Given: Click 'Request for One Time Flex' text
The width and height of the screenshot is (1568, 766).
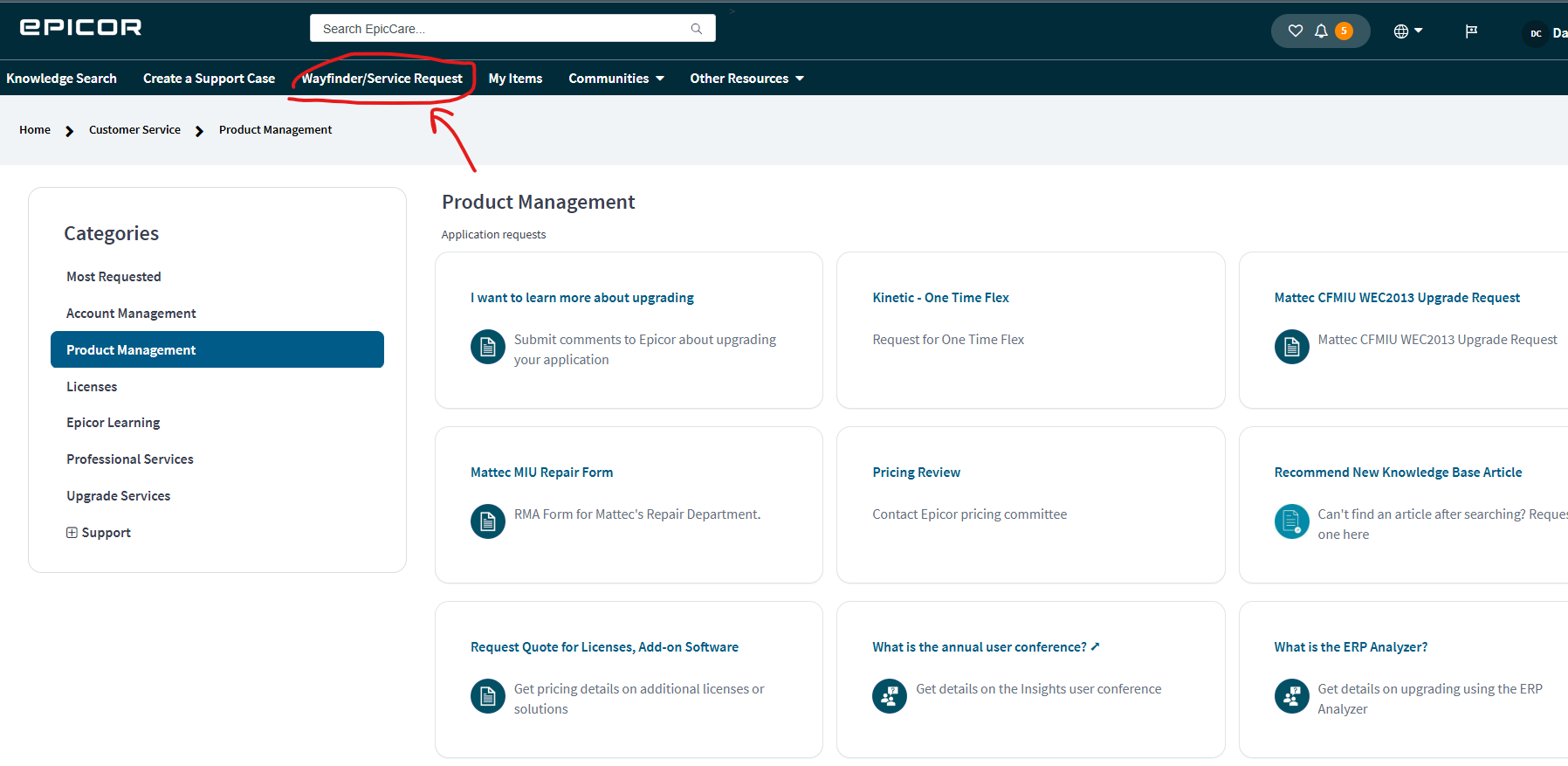Looking at the screenshot, I should tap(948, 339).
